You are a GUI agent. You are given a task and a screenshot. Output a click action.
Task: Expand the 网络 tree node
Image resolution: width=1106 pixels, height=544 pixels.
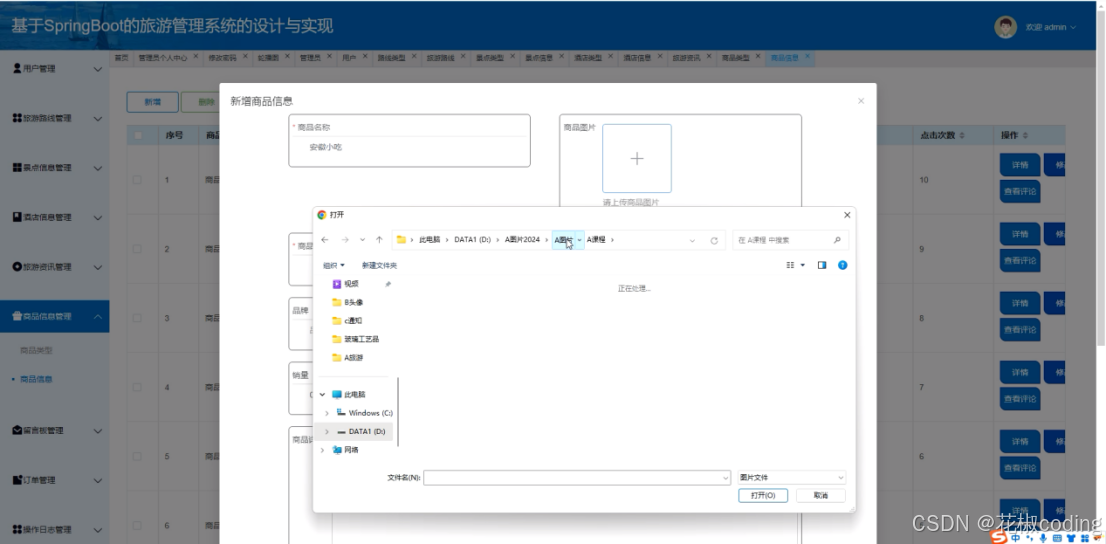(322, 449)
